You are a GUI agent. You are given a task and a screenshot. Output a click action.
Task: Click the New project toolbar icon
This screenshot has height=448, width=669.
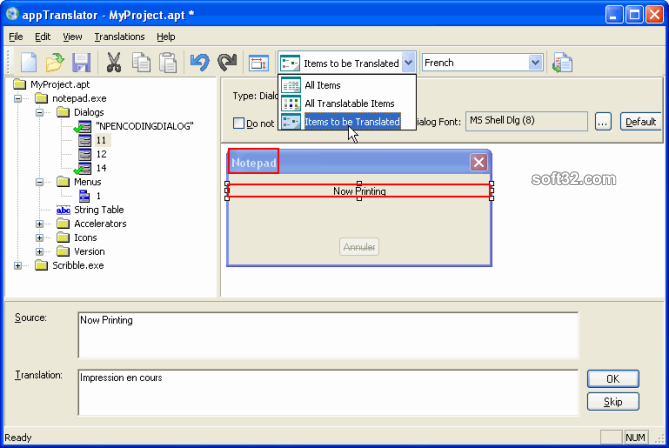[29, 63]
